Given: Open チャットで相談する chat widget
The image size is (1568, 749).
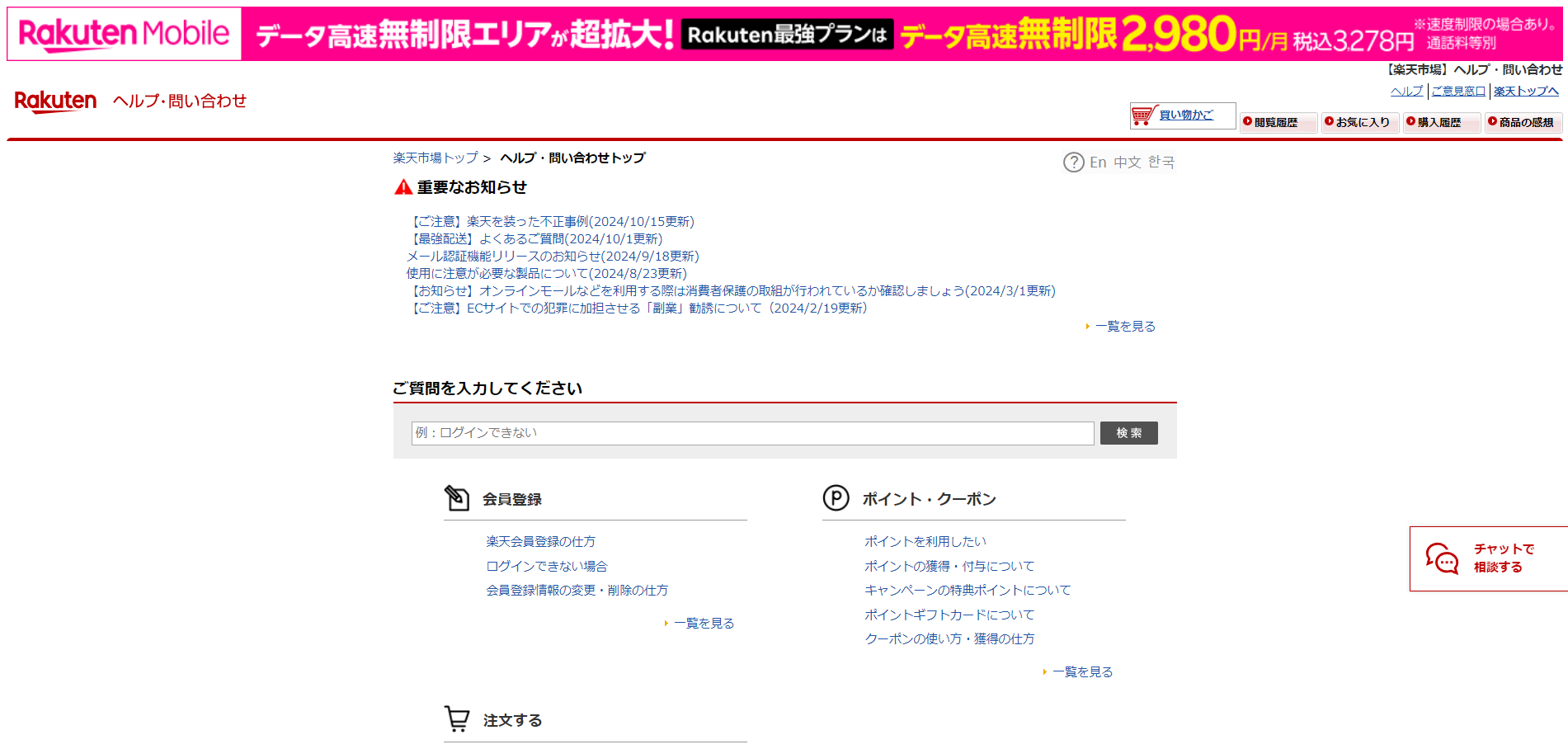Looking at the screenshot, I should tap(1490, 558).
